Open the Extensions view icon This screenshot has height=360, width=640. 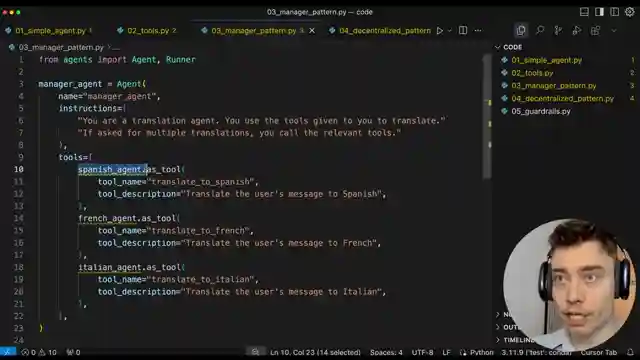[596, 30]
